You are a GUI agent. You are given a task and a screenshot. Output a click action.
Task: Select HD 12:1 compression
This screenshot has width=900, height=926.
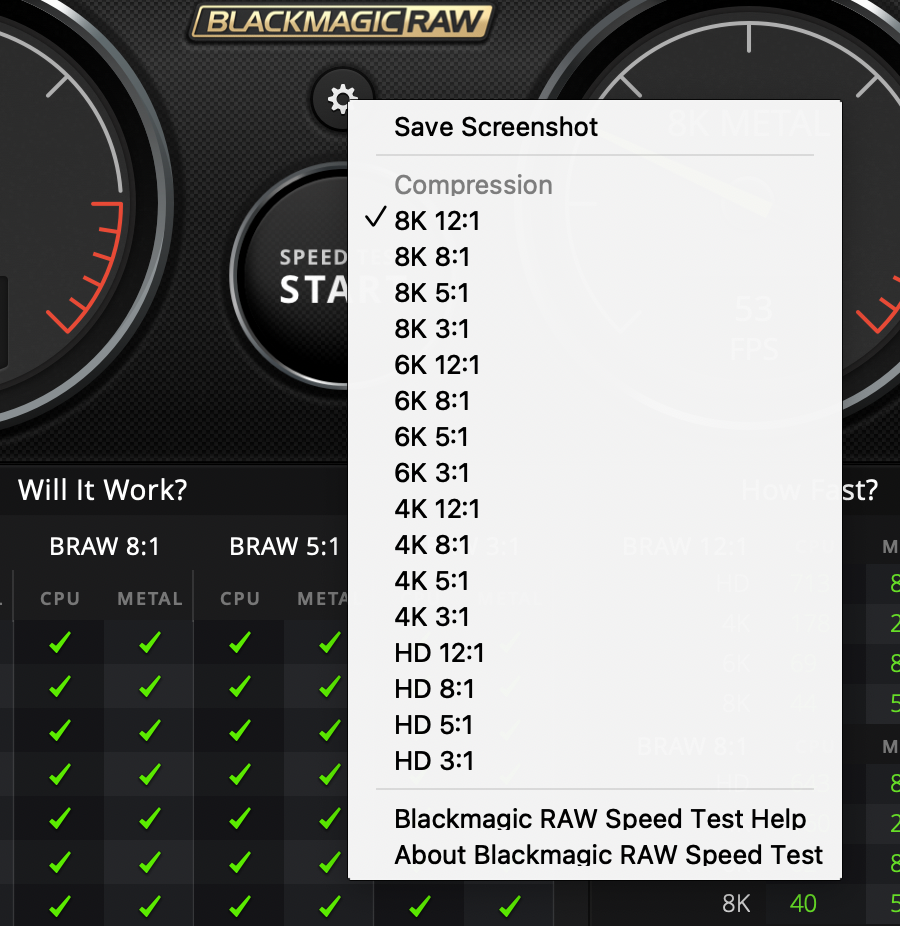coord(595,653)
